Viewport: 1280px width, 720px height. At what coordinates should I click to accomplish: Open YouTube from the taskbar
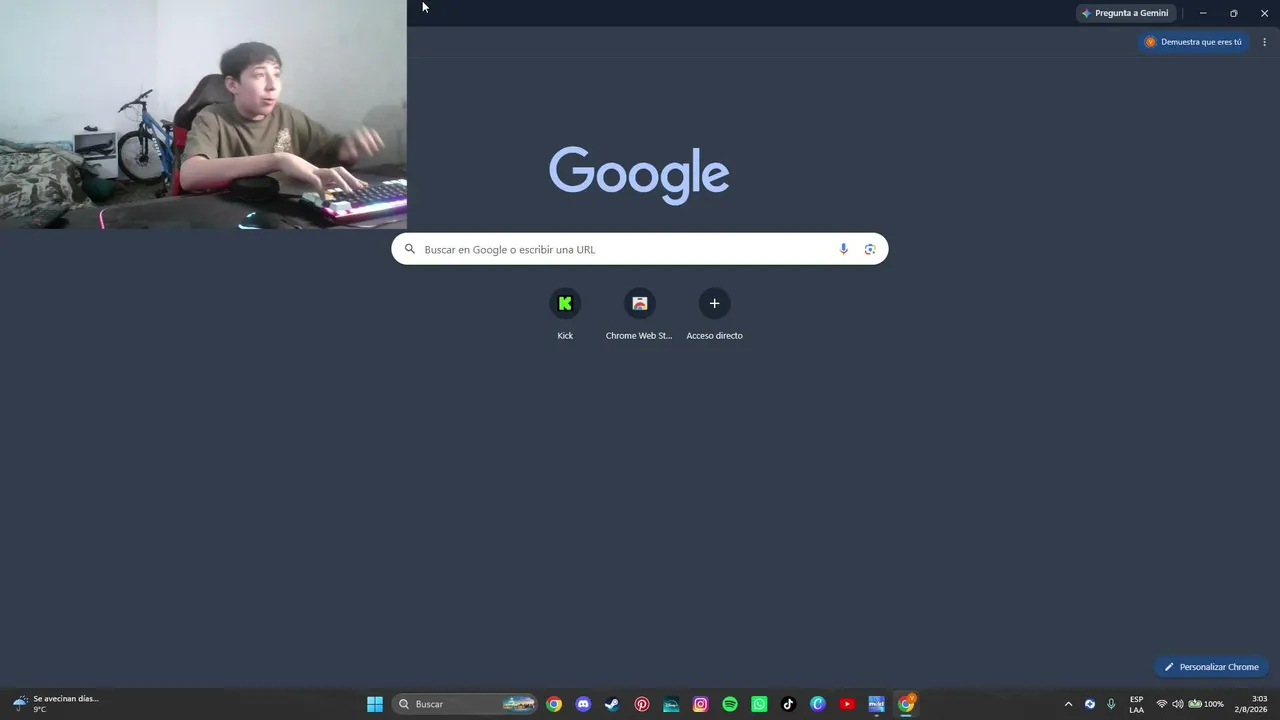tap(847, 704)
